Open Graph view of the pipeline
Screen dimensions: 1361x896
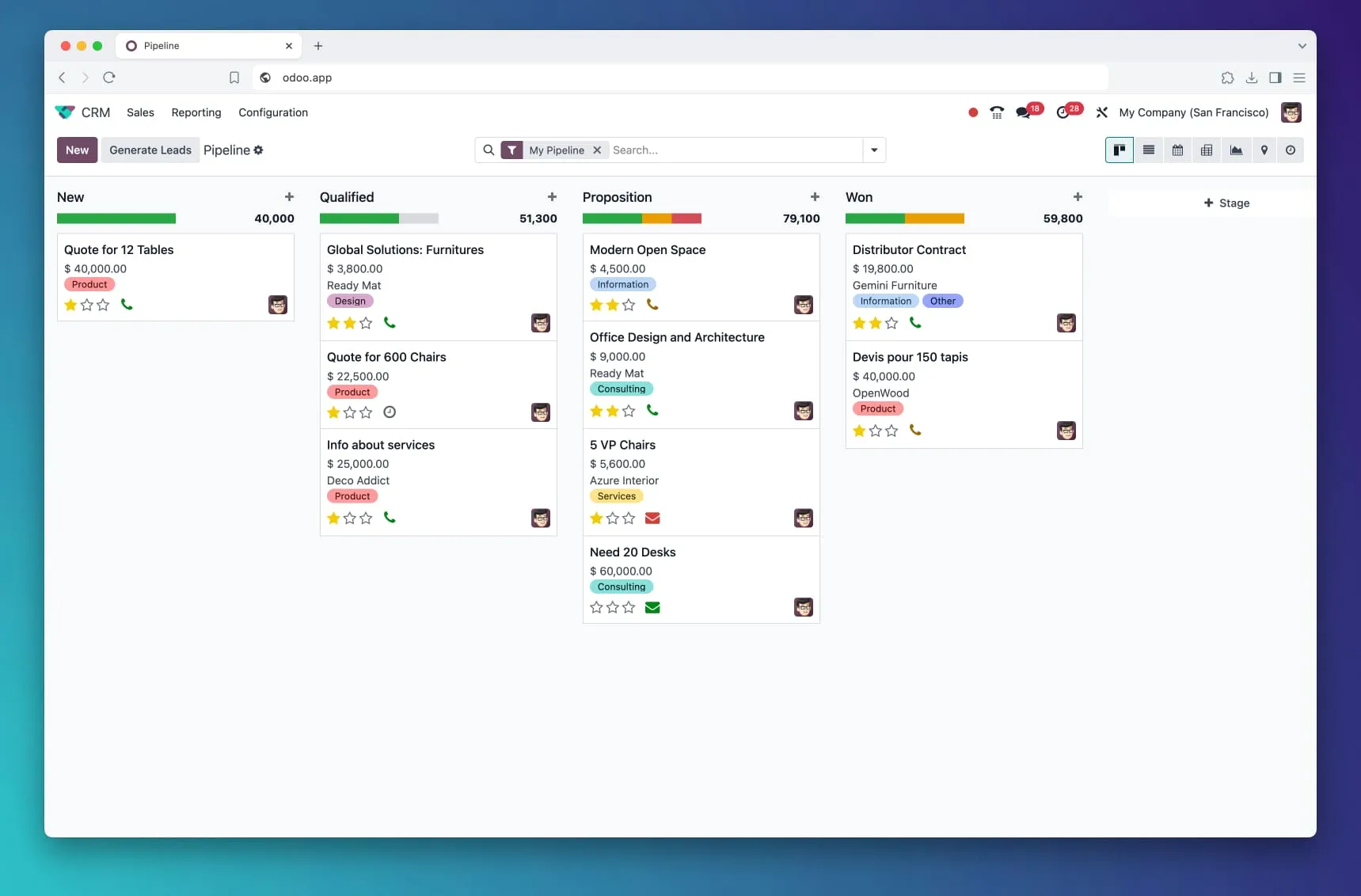(1236, 150)
